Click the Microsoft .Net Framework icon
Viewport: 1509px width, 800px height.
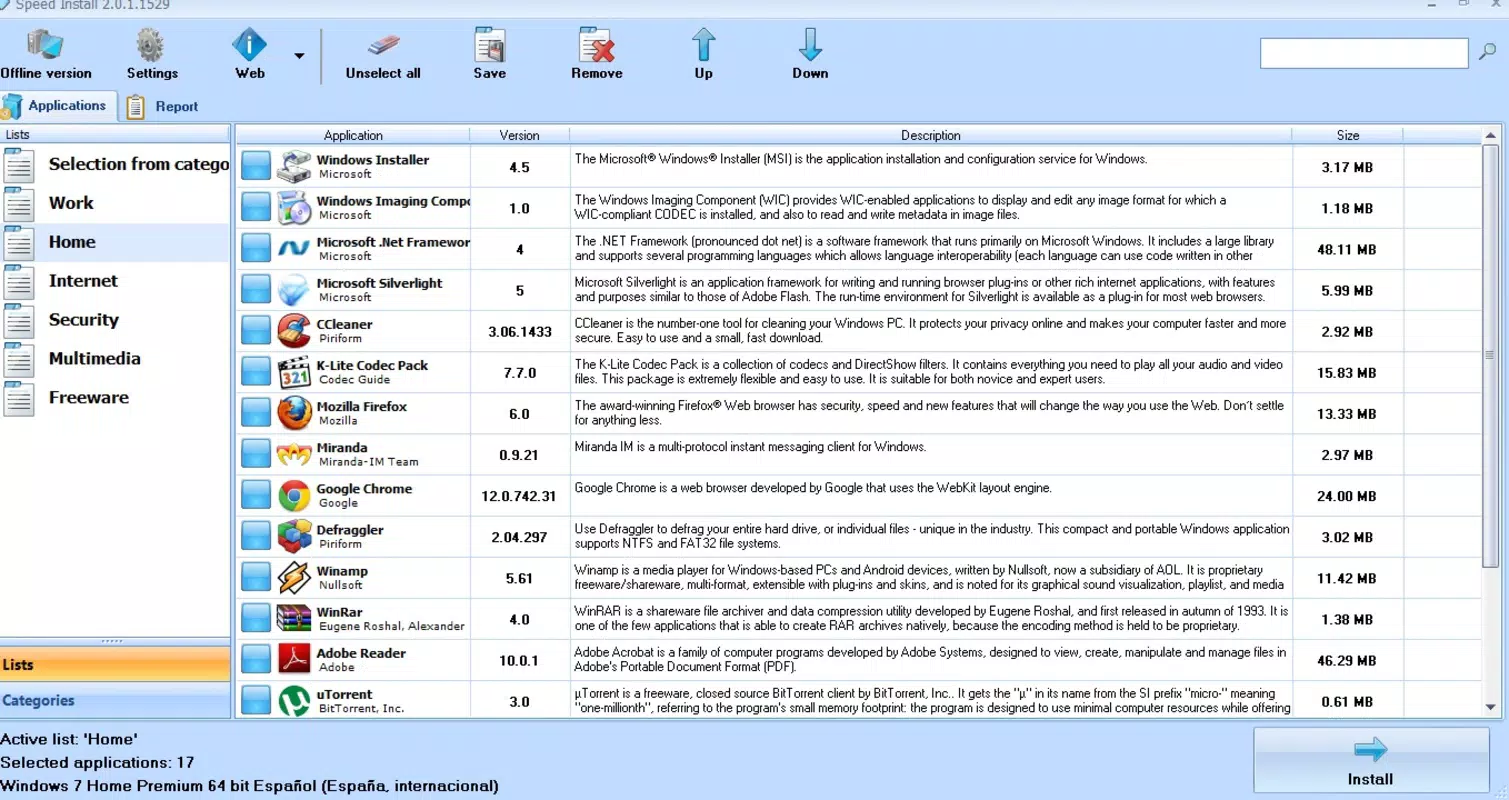pyautogui.click(x=294, y=249)
